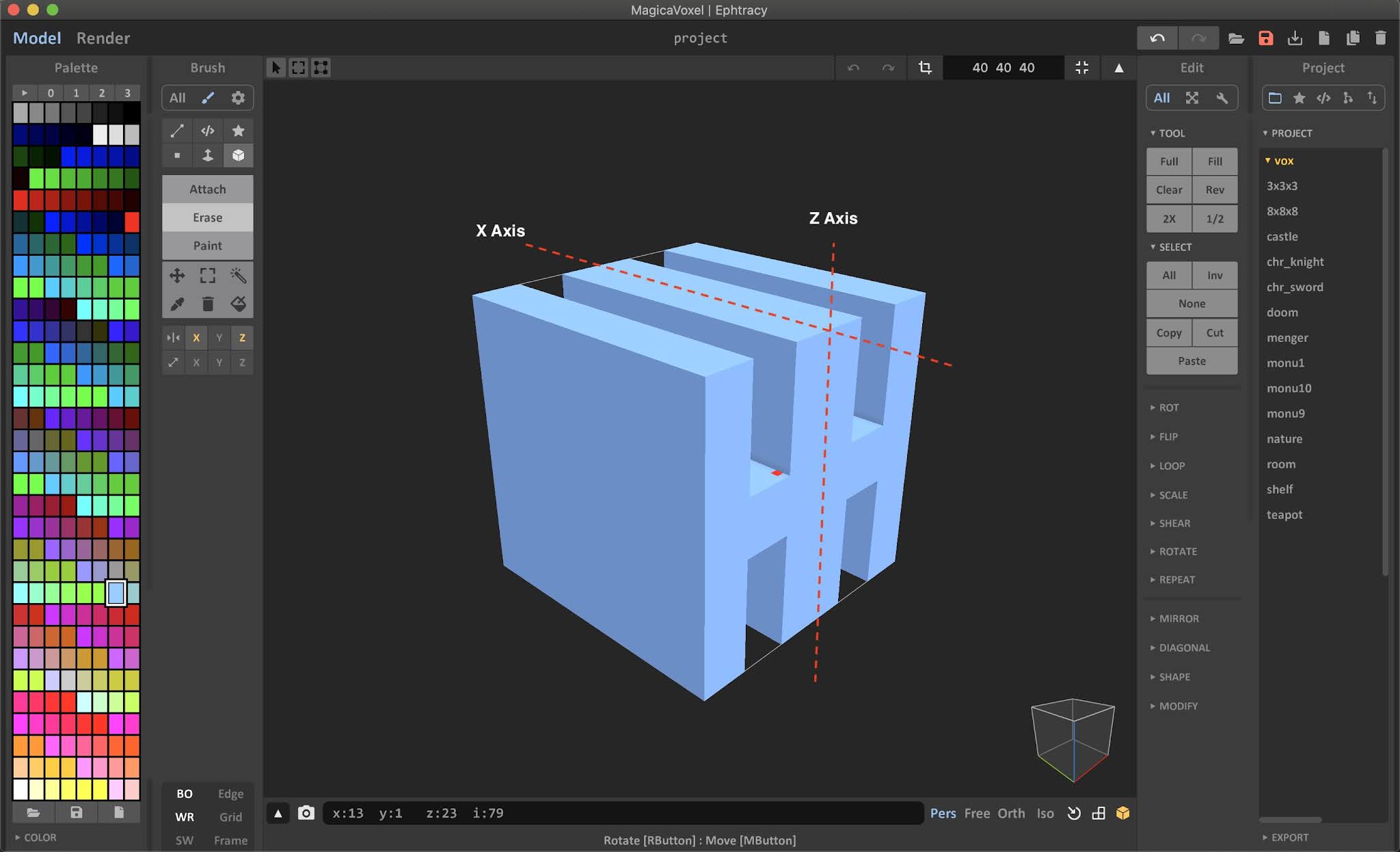Select the Move tool in the Brush panel
The height and width of the screenshot is (852, 1400).
pos(177,276)
